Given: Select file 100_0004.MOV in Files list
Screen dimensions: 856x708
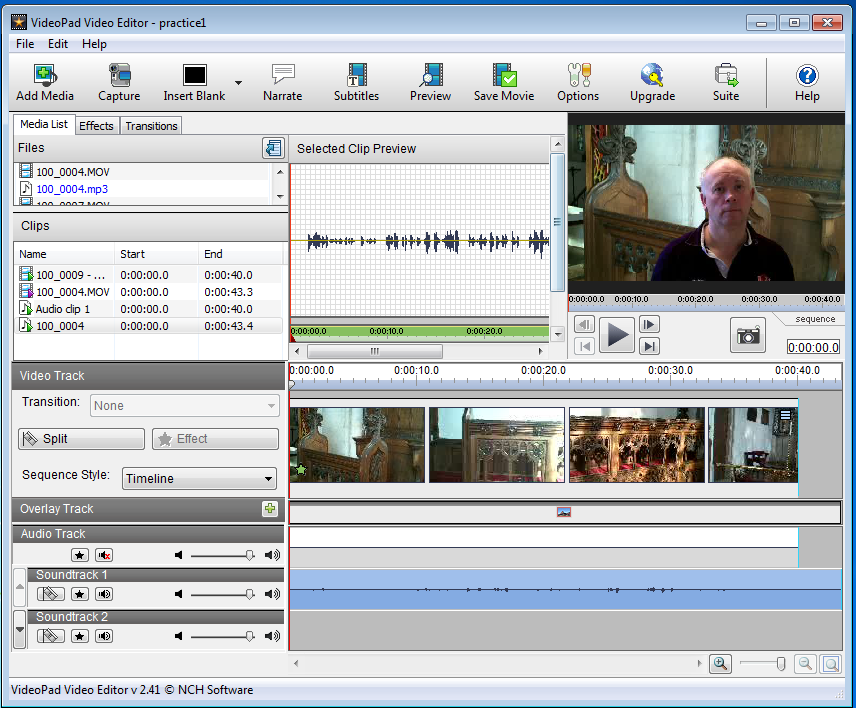Looking at the screenshot, I should (x=142, y=172).
